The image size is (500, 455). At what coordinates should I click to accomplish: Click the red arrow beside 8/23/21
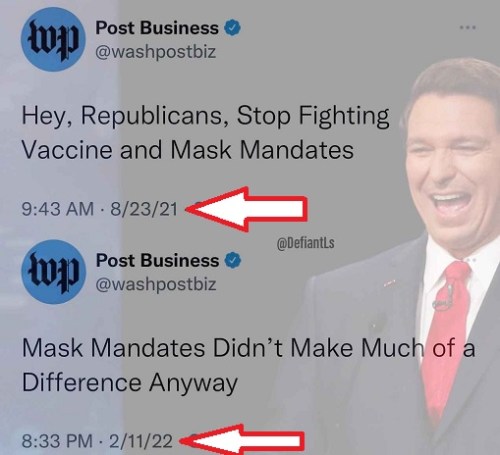click(246, 209)
